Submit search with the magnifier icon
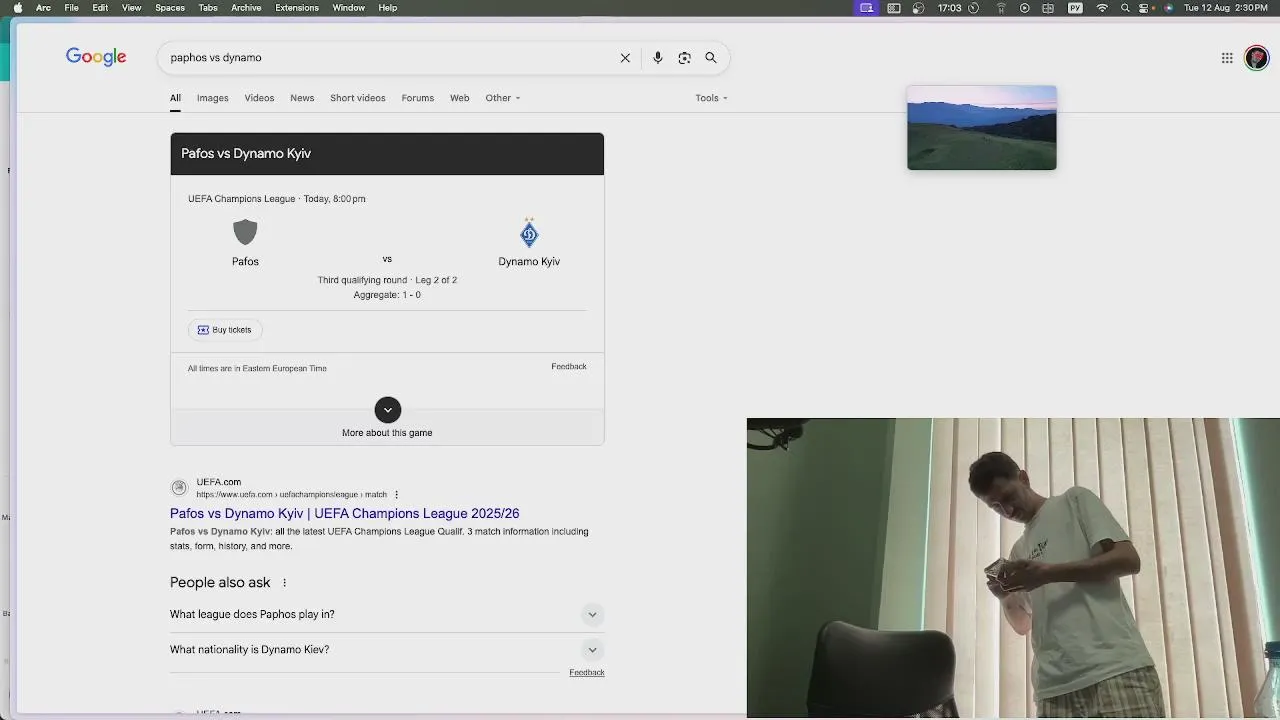The width and height of the screenshot is (1280, 720). coord(711,58)
